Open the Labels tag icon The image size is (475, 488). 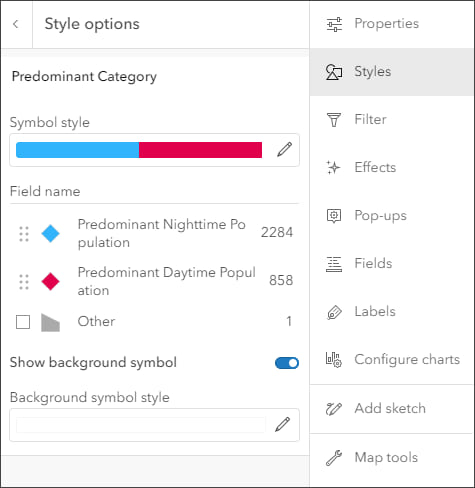(334, 312)
